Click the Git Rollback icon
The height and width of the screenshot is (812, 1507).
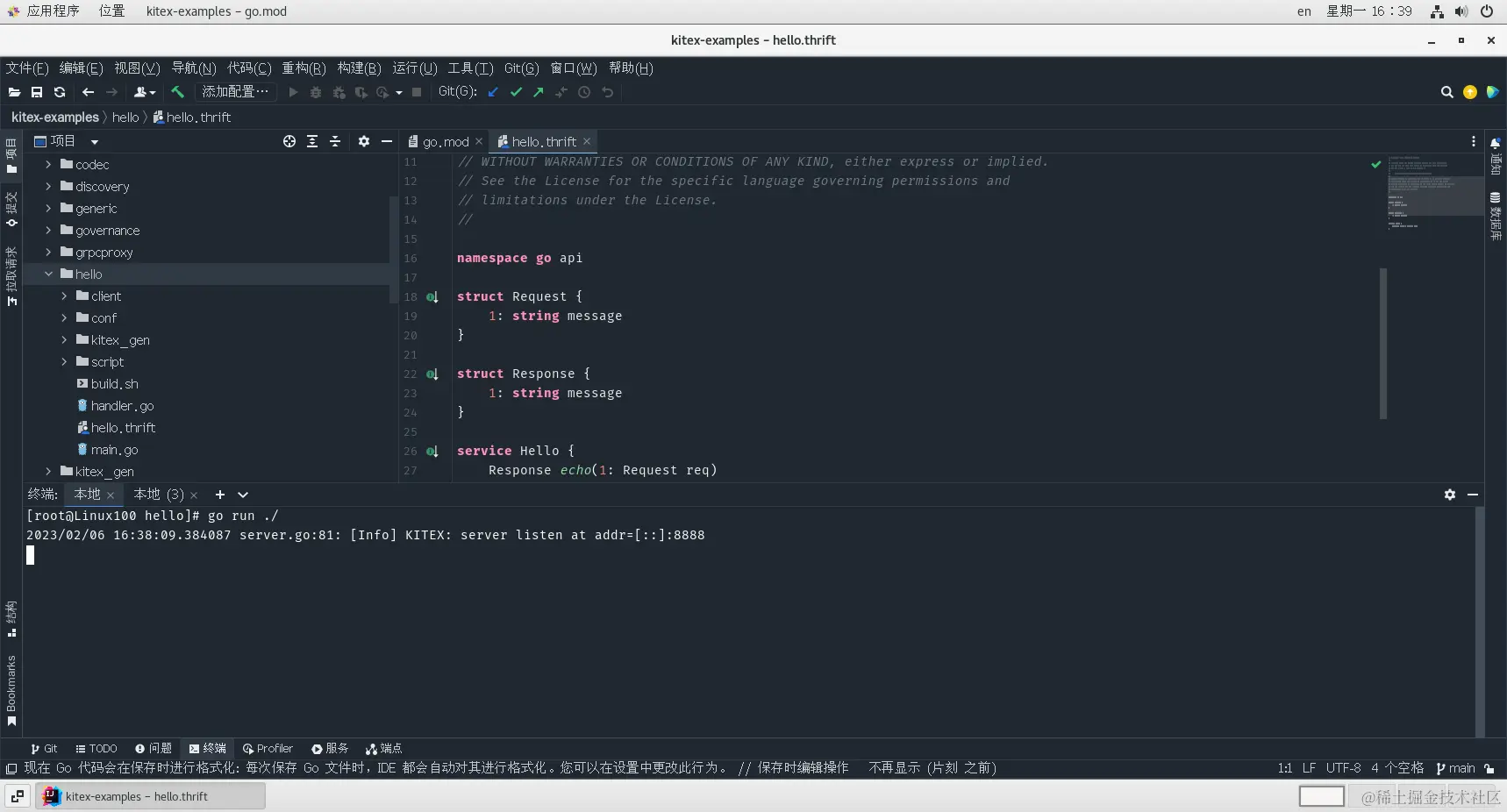607,92
